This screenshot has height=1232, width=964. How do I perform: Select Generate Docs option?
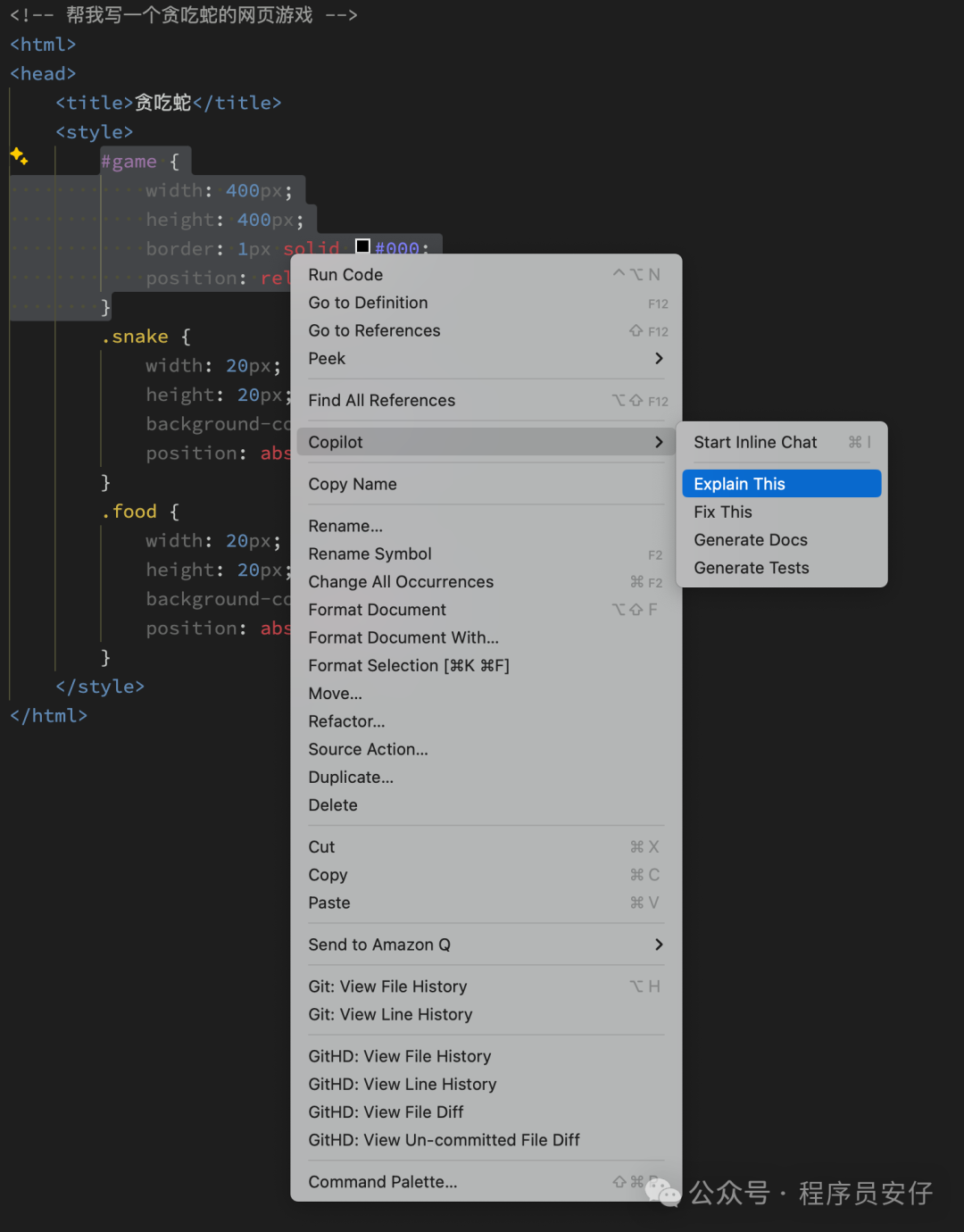(751, 540)
